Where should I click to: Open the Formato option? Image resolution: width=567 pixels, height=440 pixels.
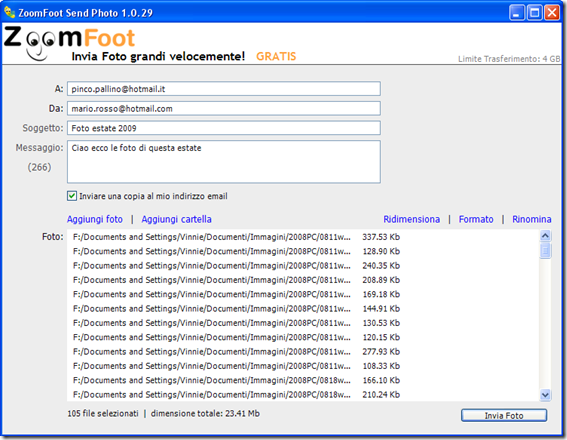tap(476, 219)
